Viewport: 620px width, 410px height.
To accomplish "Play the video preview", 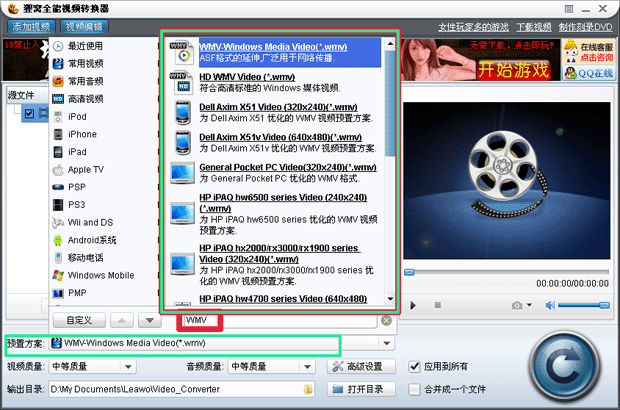I will pos(413,305).
